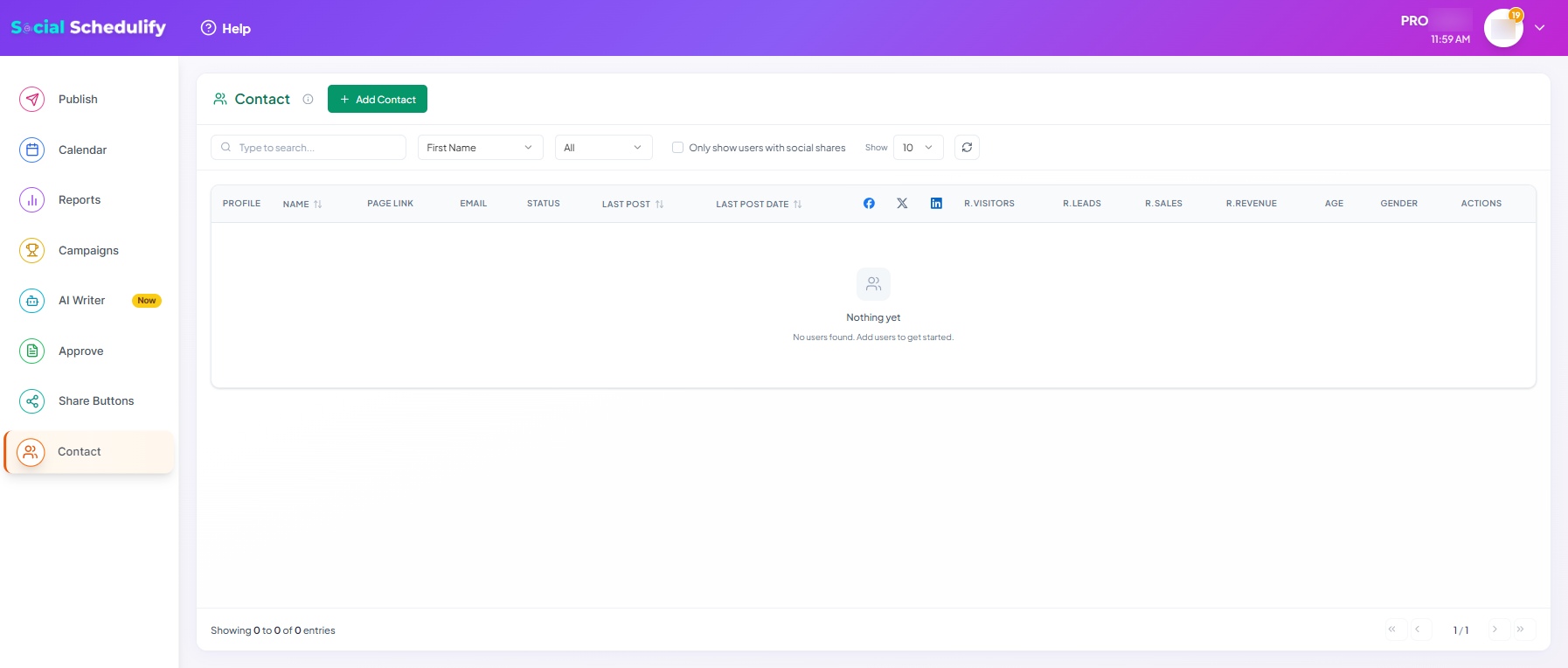Click the Publish paper plane icon
1568x668 pixels.
coord(32,100)
